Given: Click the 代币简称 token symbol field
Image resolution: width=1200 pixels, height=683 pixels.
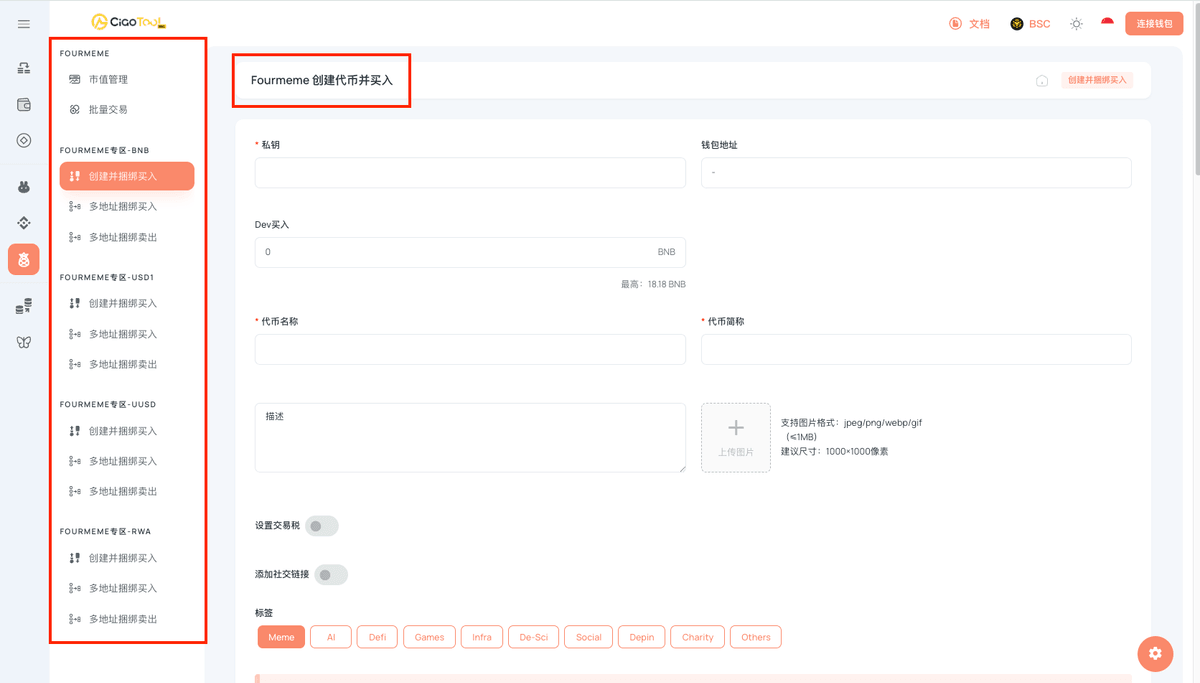Looking at the screenshot, I should pyautogui.click(x=916, y=349).
